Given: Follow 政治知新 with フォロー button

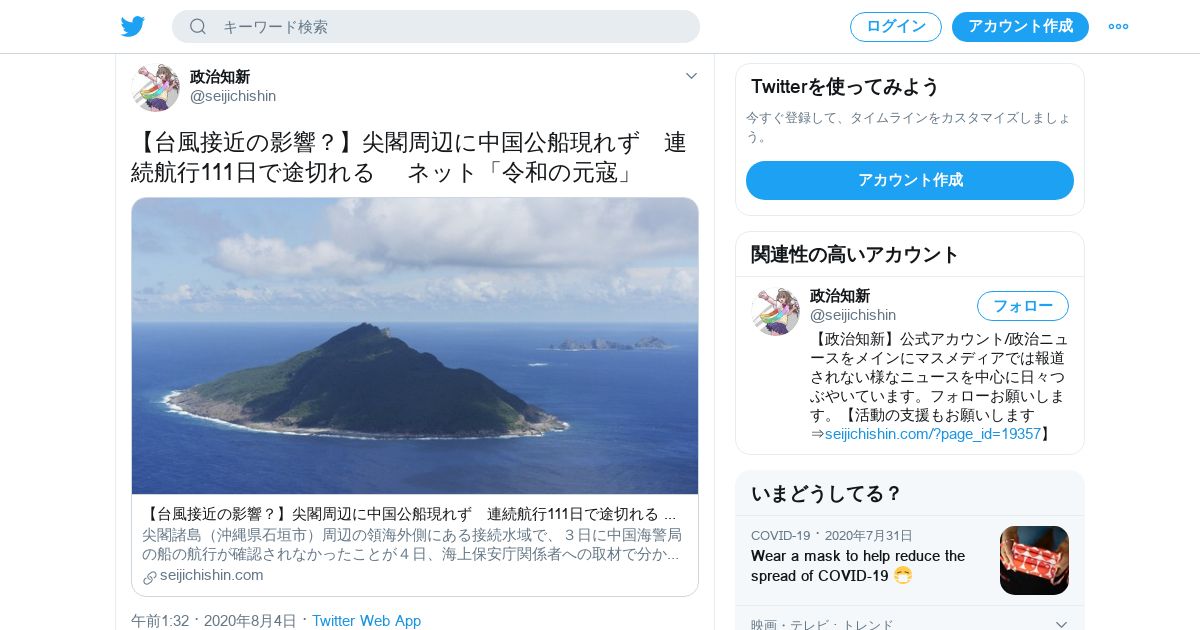Looking at the screenshot, I should pos(1023,306).
